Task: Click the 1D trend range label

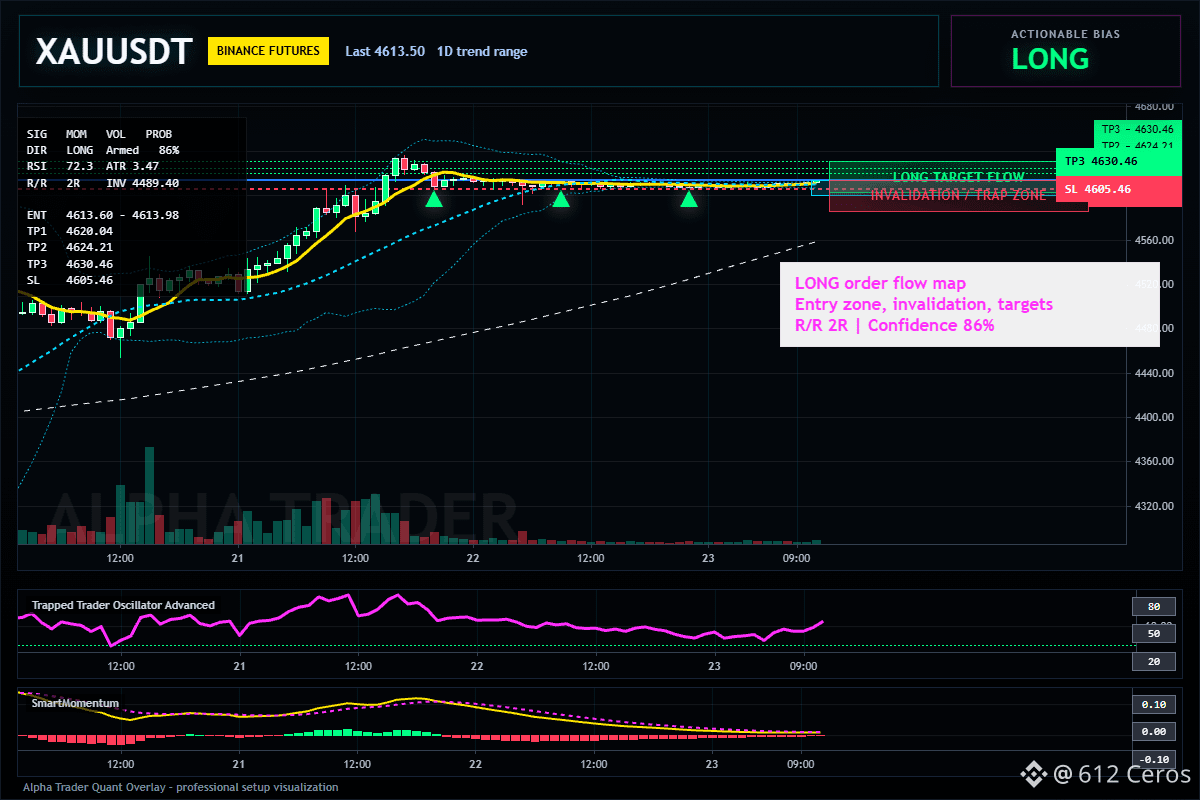Action: 482,51
